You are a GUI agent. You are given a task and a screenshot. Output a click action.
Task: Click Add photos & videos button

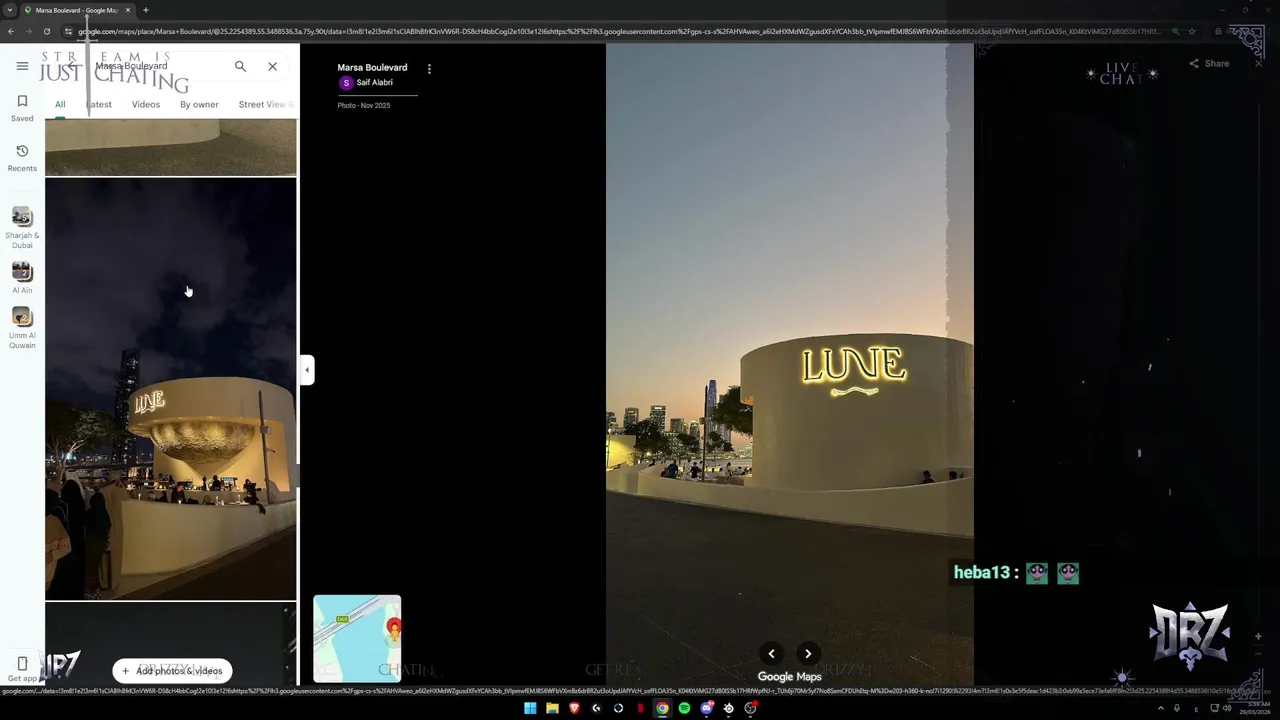172,671
